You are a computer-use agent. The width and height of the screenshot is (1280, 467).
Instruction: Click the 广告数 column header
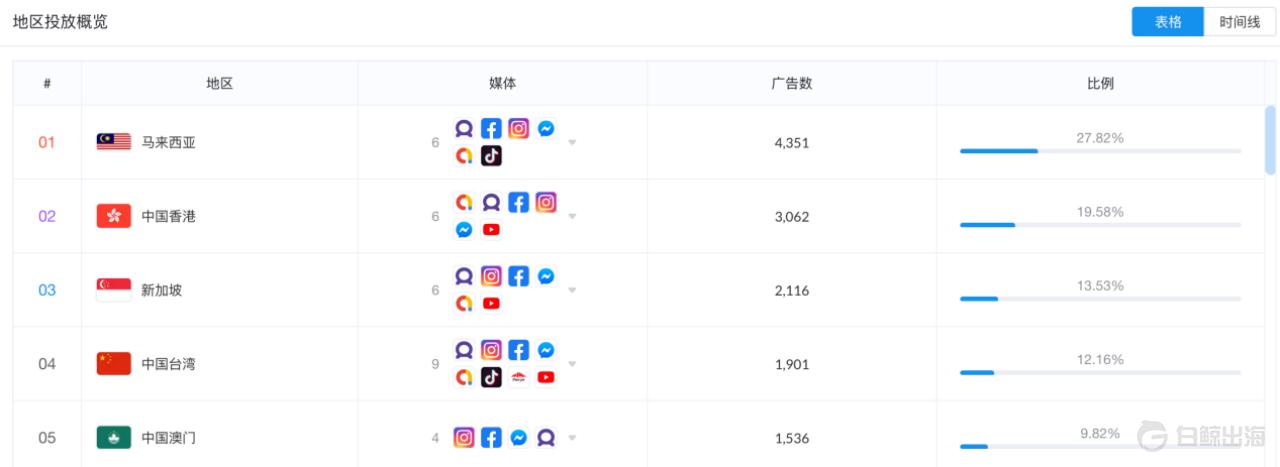click(791, 83)
